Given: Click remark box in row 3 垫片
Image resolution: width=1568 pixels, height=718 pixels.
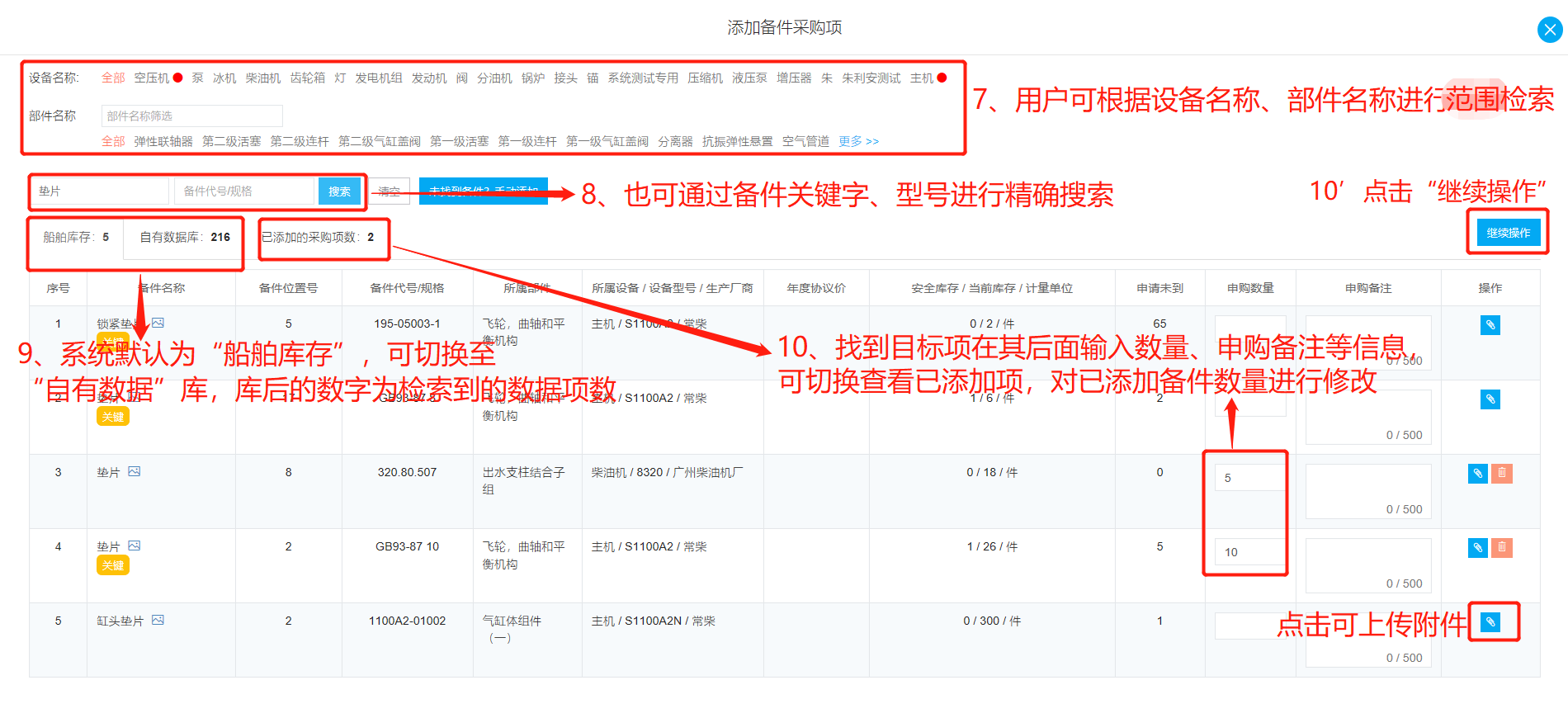Looking at the screenshot, I should click(x=1368, y=491).
